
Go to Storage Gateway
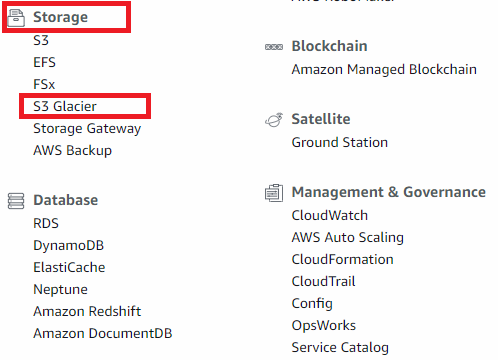[x=87, y=129]
